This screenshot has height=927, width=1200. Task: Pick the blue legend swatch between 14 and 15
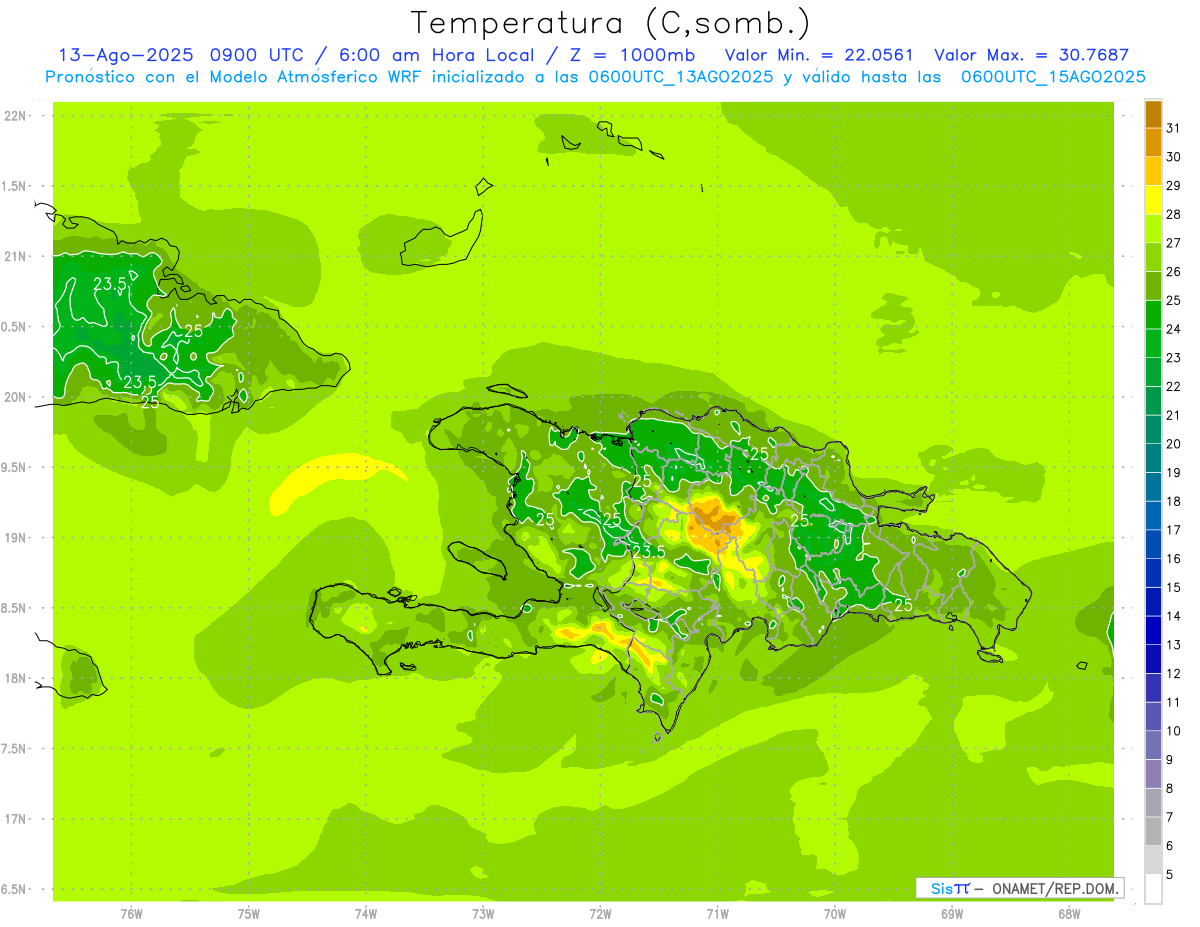point(1153,602)
